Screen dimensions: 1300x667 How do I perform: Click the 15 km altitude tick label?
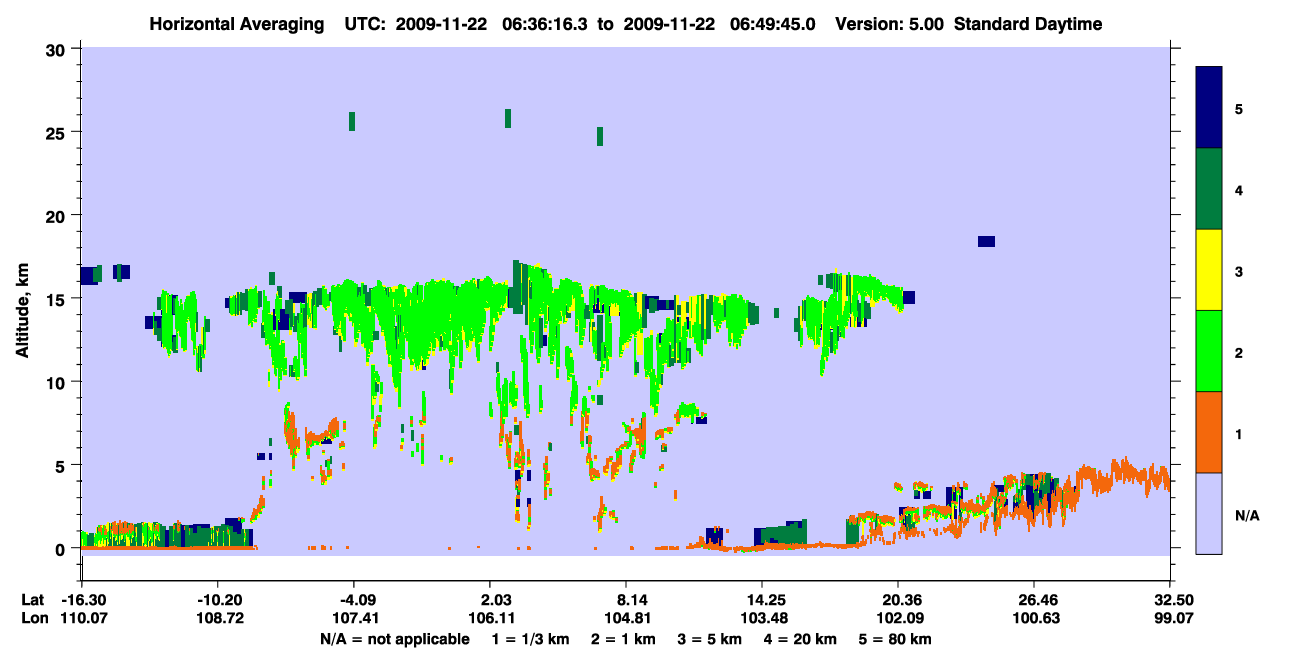(57, 299)
